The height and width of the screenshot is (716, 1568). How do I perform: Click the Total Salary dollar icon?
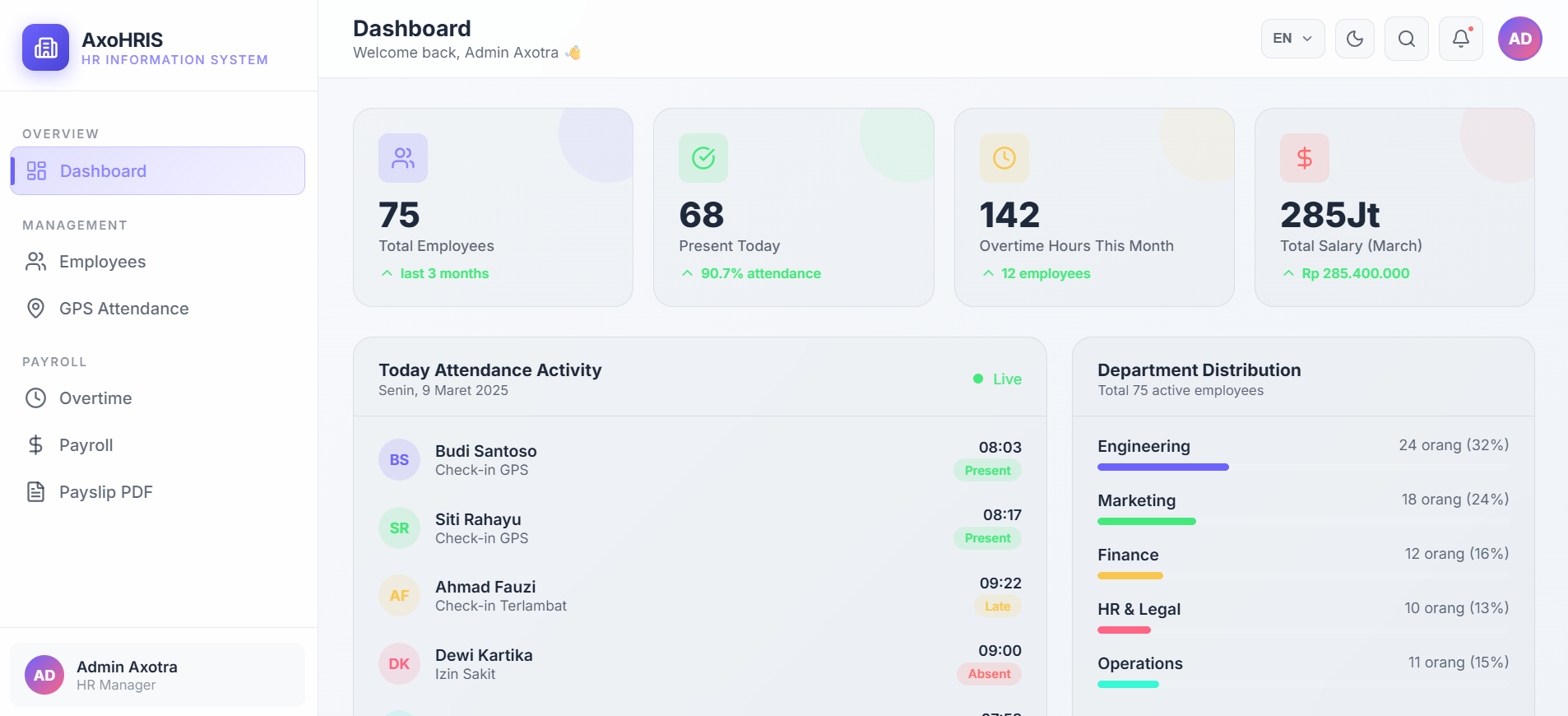click(x=1305, y=158)
